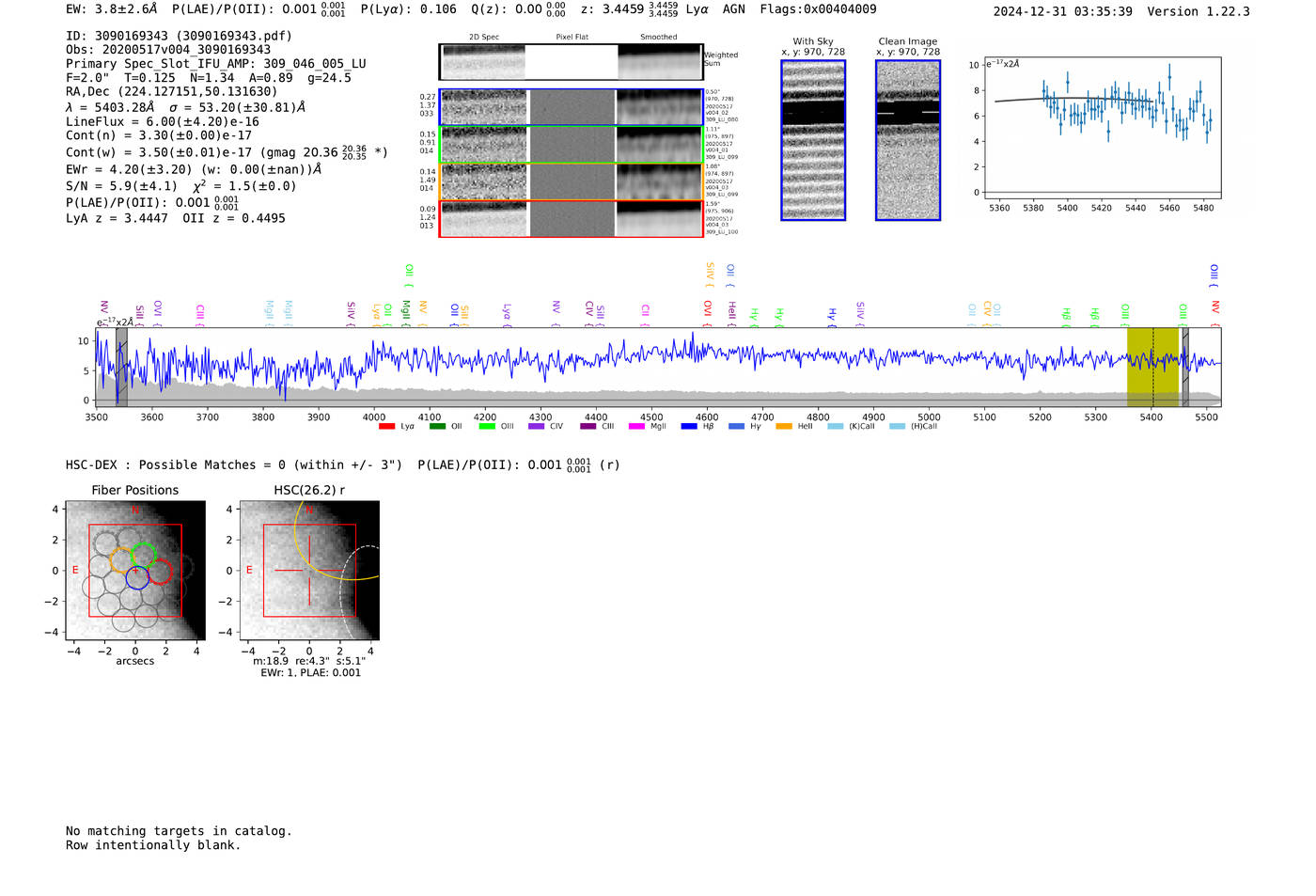Open the orange-bordered fiber 2D spectrum
This screenshot has height=896, width=1316.
coord(483,181)
